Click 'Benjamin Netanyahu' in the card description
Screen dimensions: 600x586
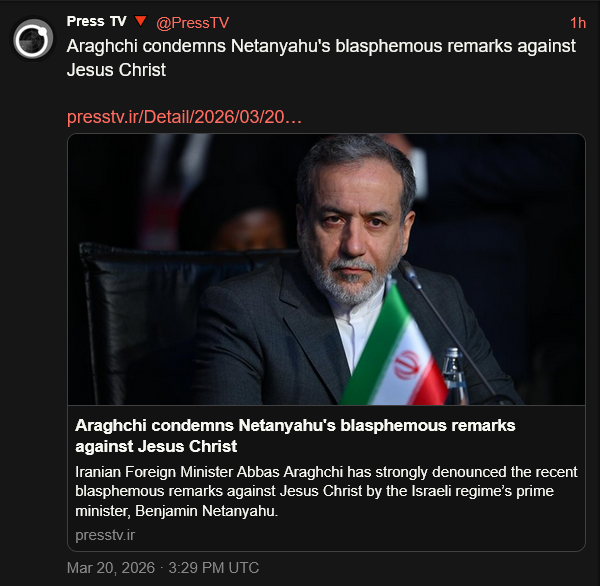point(205,511)
